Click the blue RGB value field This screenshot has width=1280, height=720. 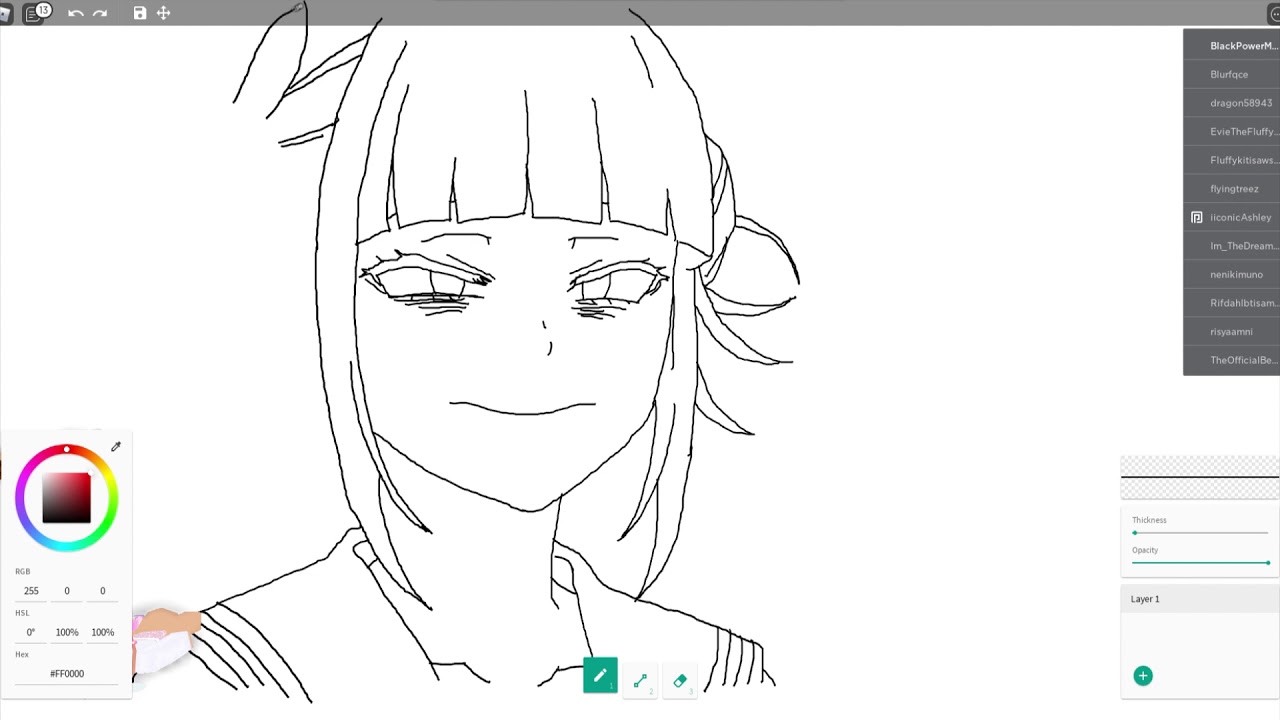(102, 591)
